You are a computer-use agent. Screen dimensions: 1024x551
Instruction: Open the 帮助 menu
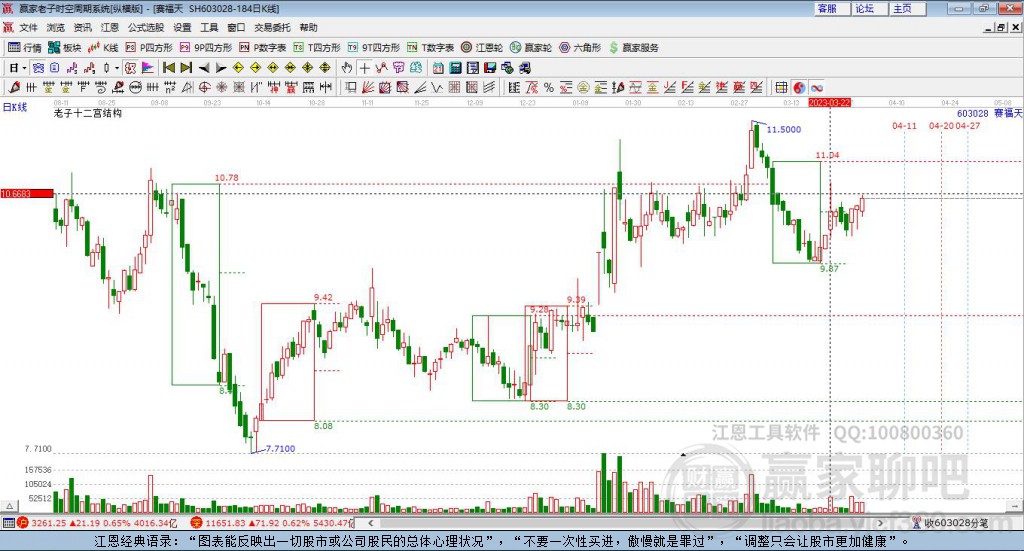click(308, 27)
